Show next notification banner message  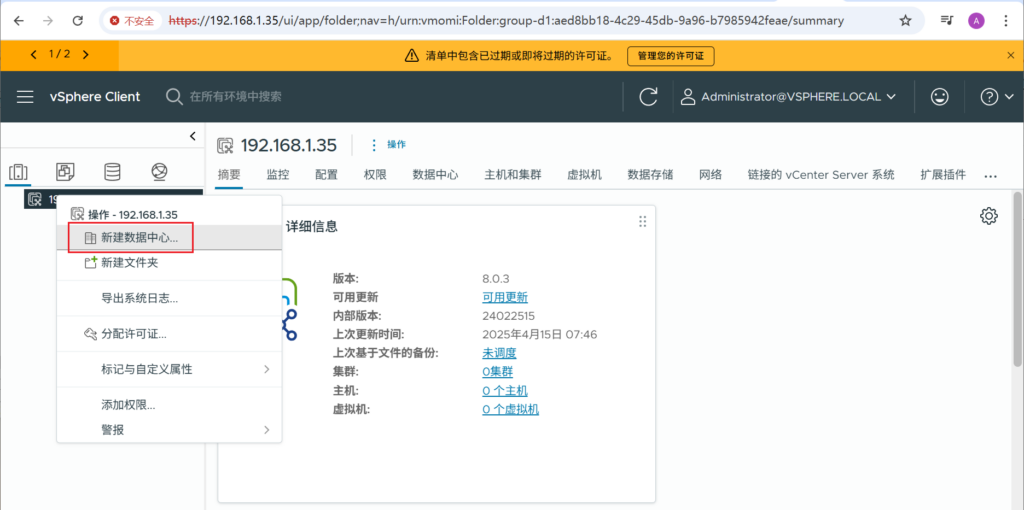[86, 55]
